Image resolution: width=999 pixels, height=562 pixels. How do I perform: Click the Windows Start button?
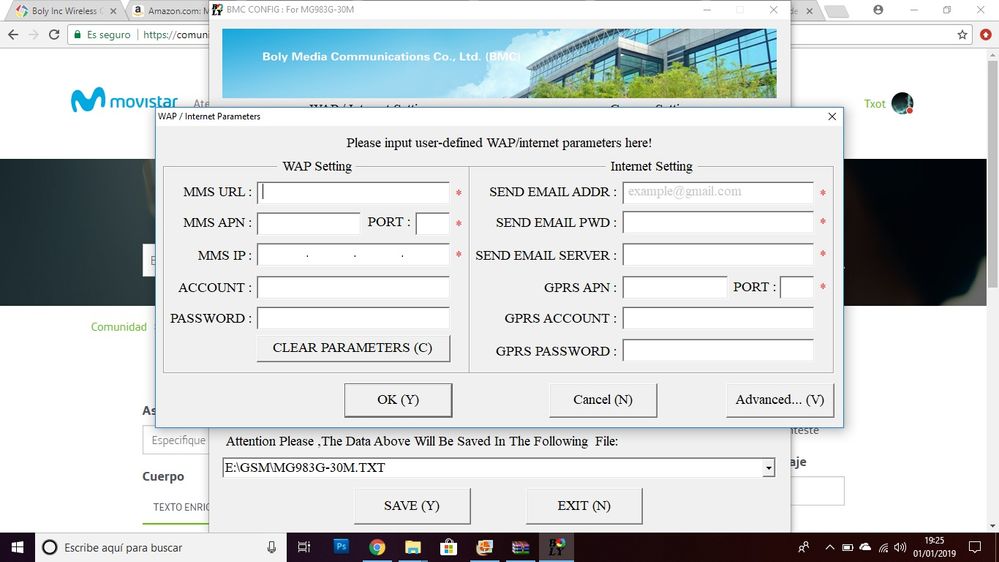pos(18,547)
